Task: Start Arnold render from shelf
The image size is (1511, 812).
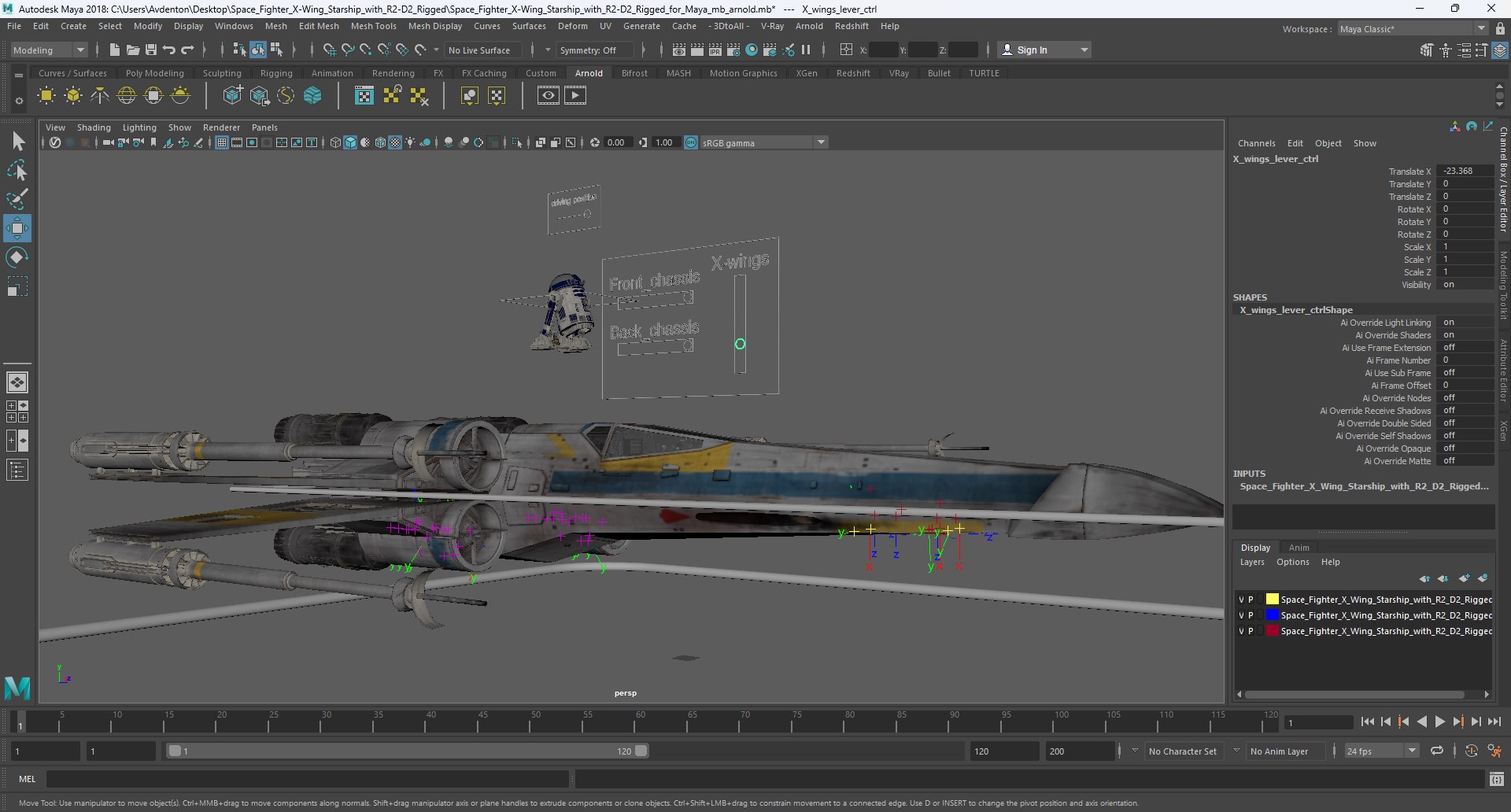Action: pyautogui.click(x=575, y=96)
